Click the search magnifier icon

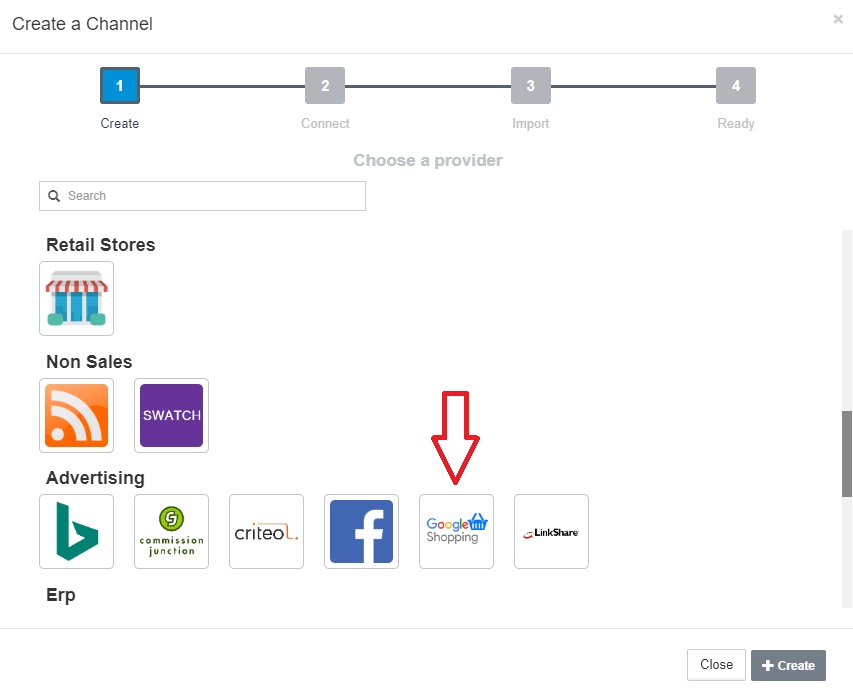54,196
